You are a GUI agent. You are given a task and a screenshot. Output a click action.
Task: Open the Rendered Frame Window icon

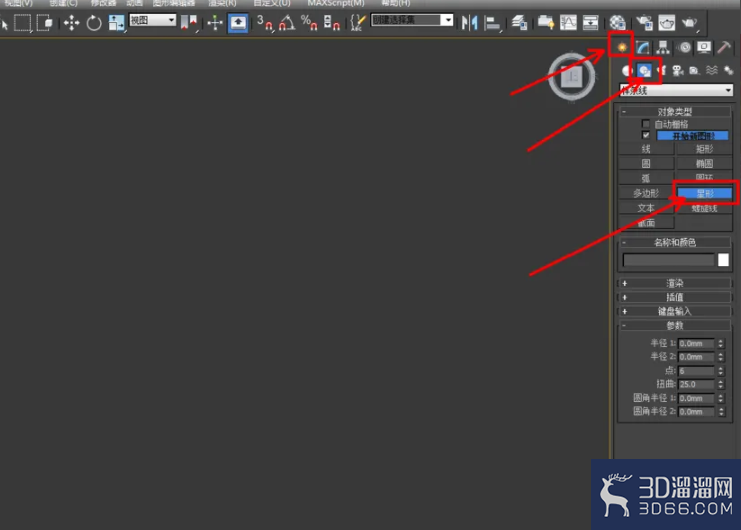pyautogui.click(x=667, y=22)
